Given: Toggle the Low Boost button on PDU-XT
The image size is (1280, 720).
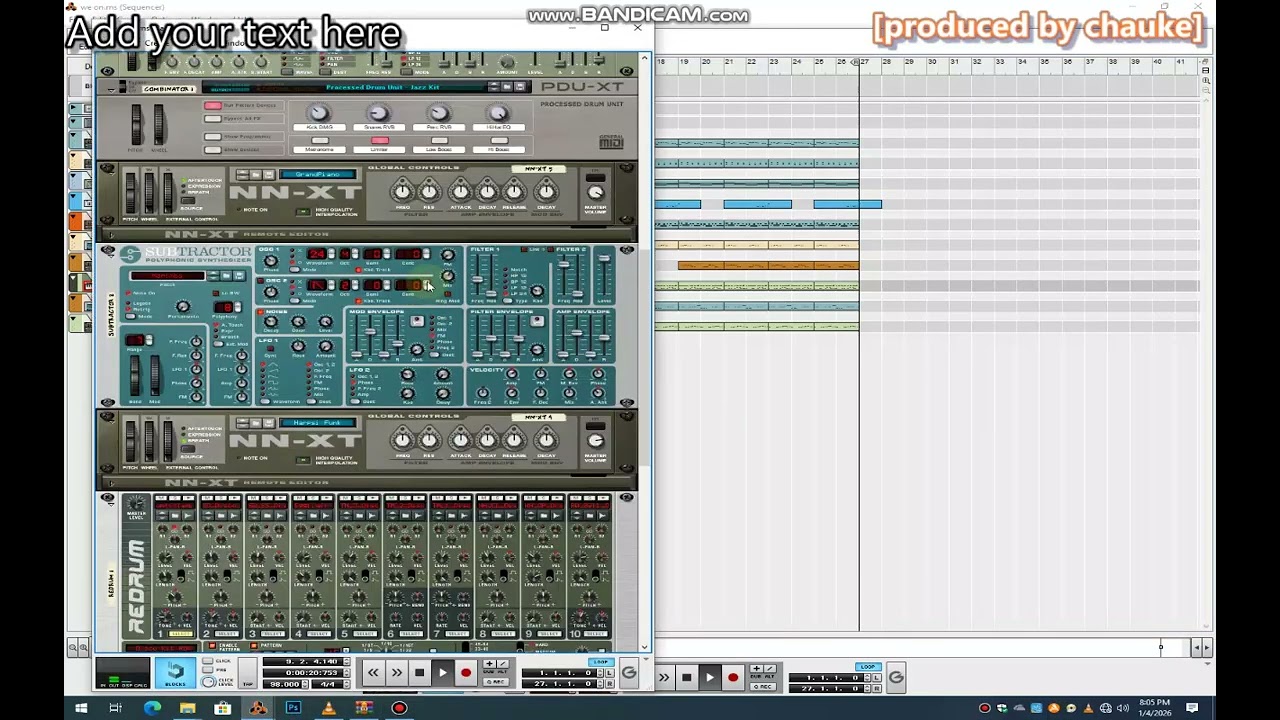Looking at the screenshot, I should click(x=440, y=140).
